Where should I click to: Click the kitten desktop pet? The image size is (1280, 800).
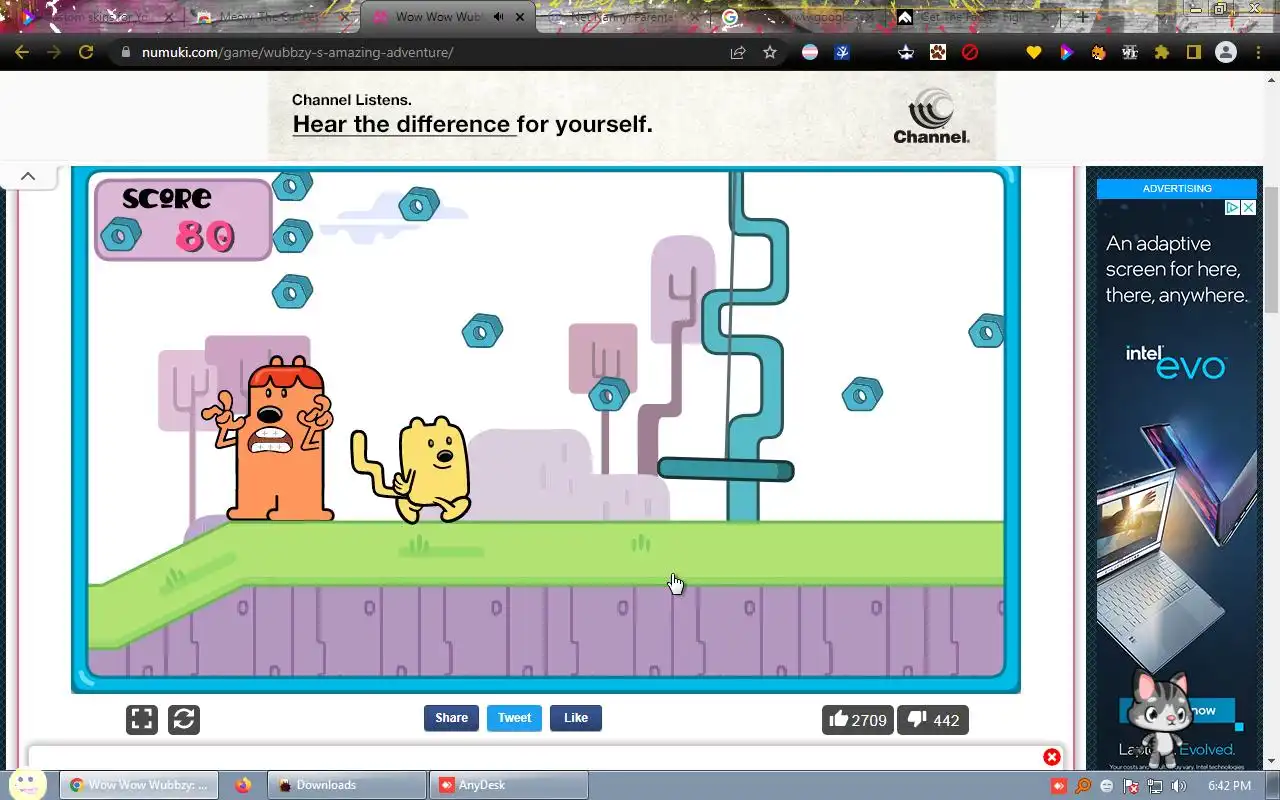[1162, 717]
